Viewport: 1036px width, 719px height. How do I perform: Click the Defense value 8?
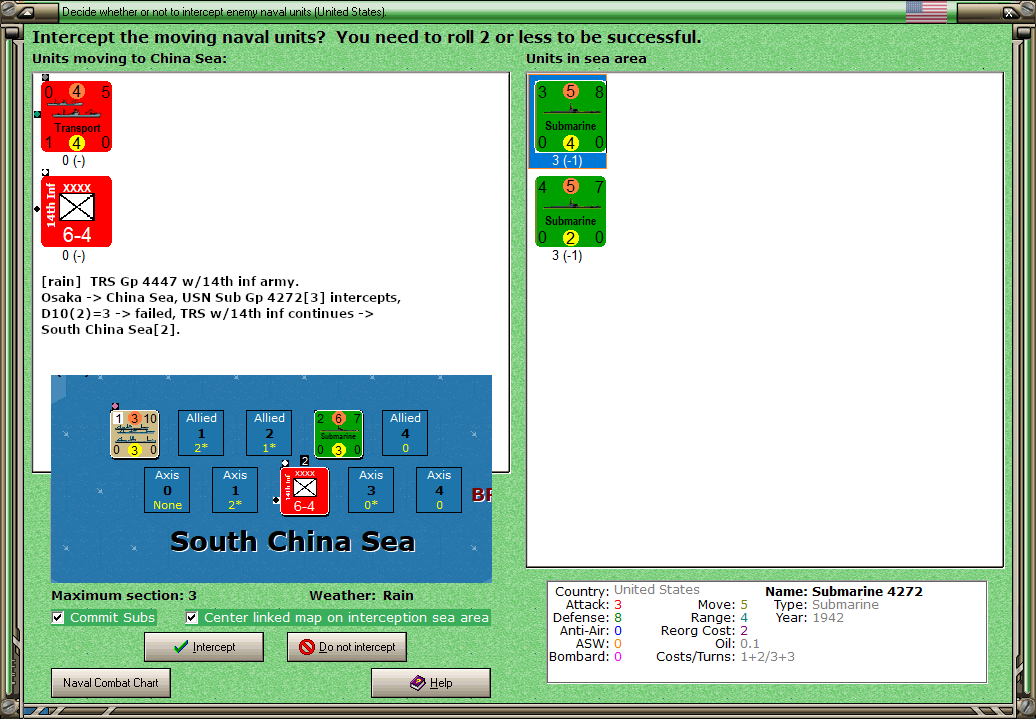click(x=618, y=618)
